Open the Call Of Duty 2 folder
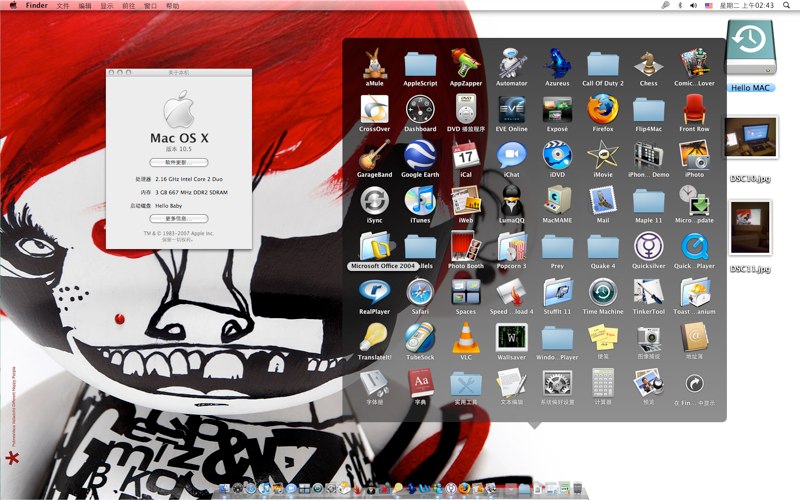The height and width of the screenshot is (500, 800). click(603, 64)
